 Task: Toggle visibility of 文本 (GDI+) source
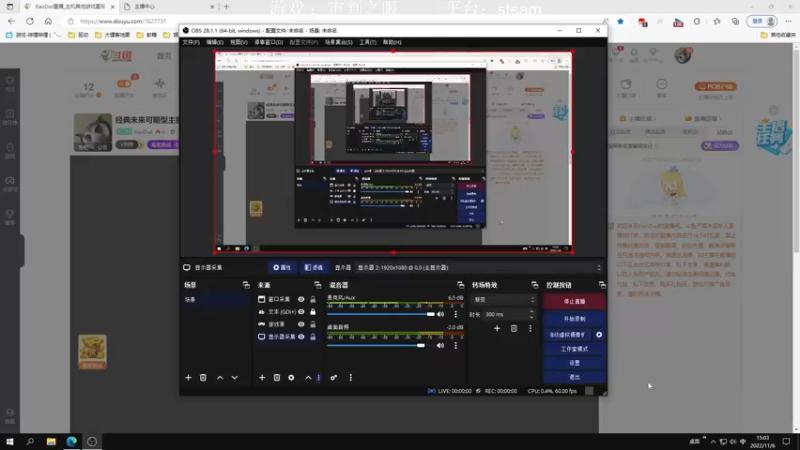pyautogui.click(x=301, y=312)
